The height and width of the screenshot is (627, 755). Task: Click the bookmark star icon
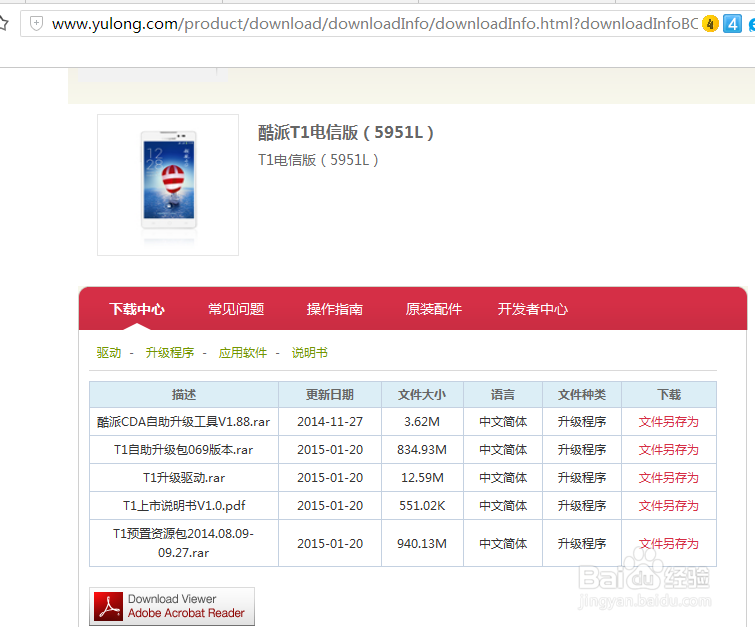click(3, 23)
